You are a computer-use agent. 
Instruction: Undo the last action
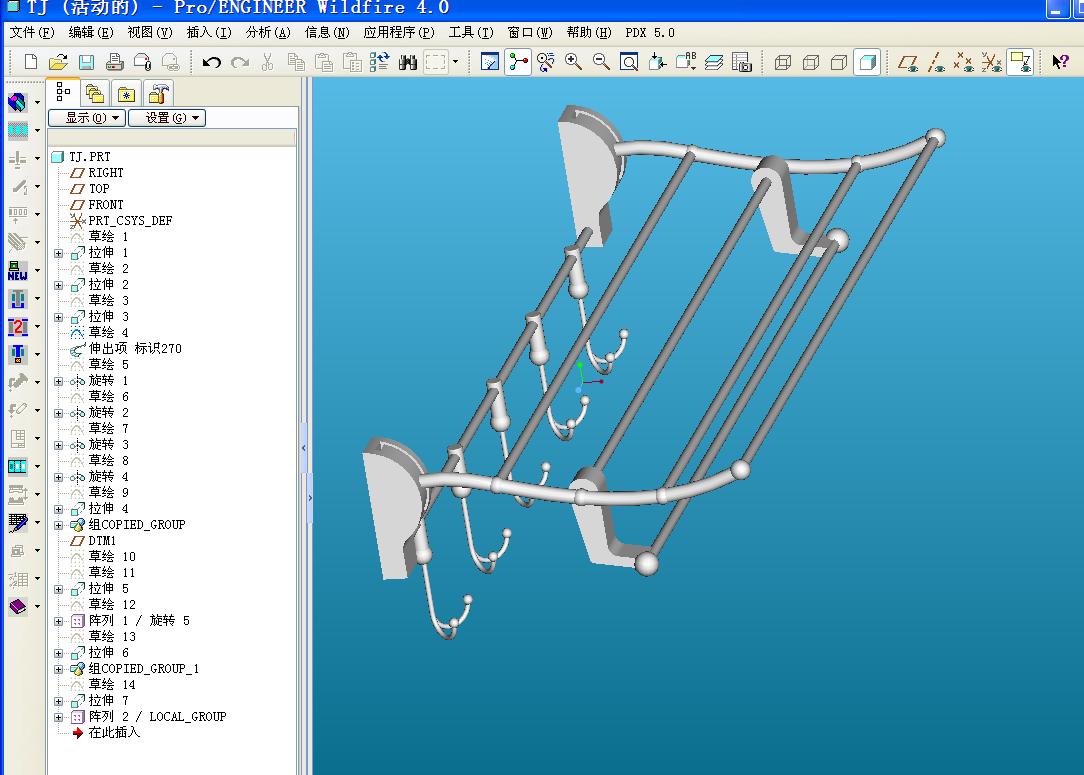coord(212,62)
